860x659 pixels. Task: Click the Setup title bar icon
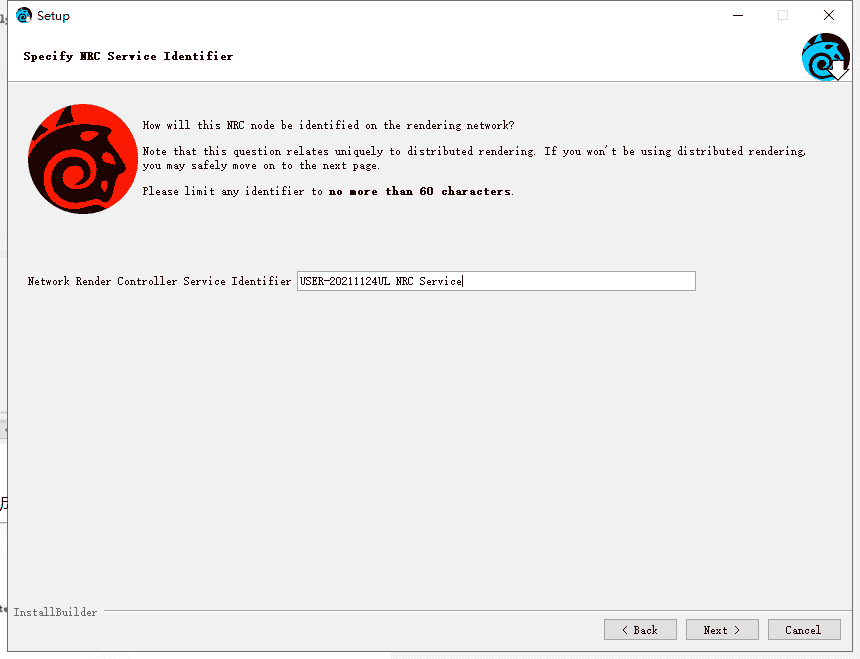pos(24,15)
